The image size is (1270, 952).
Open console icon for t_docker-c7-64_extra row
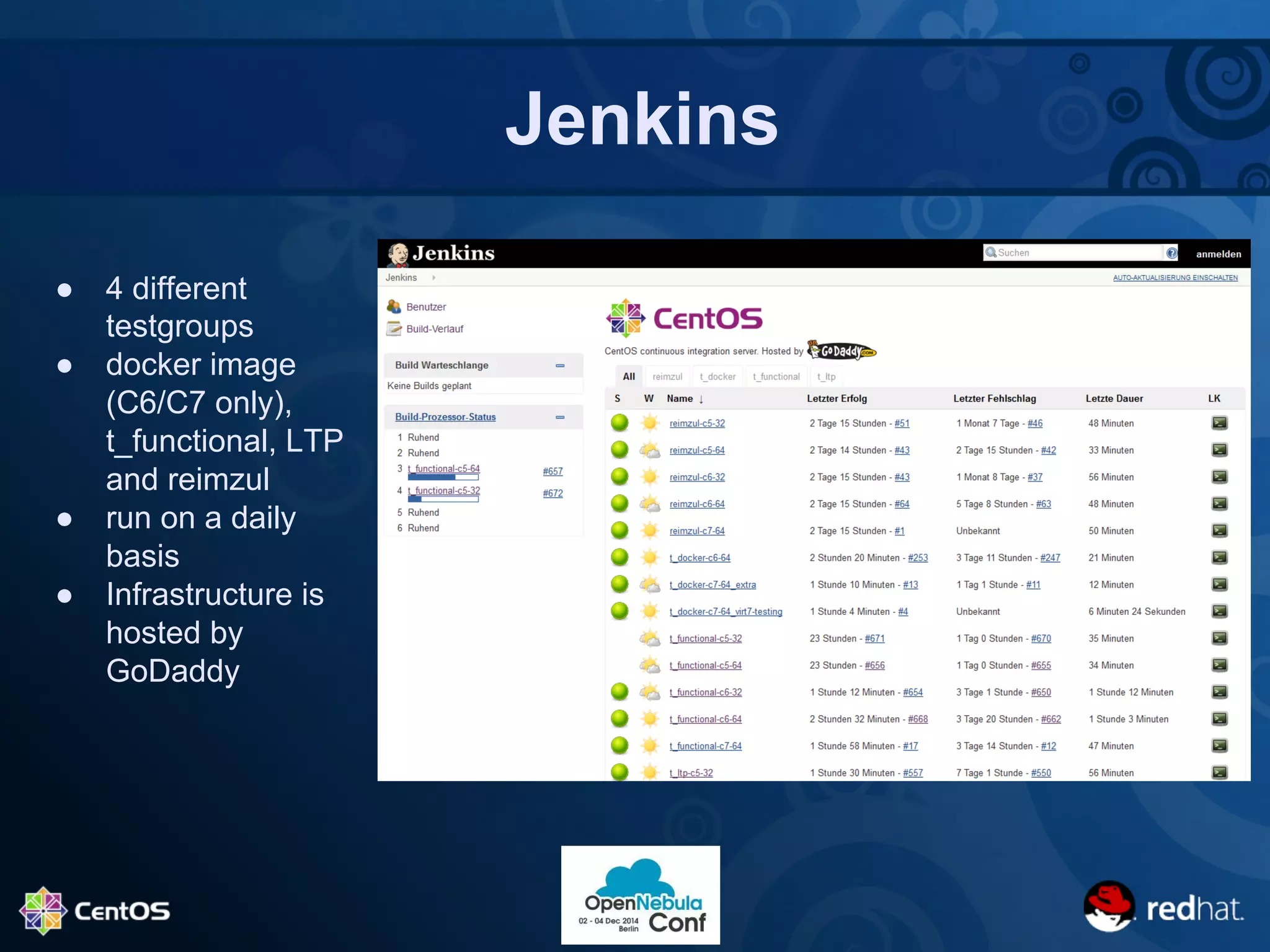[x=1219, y=584]
